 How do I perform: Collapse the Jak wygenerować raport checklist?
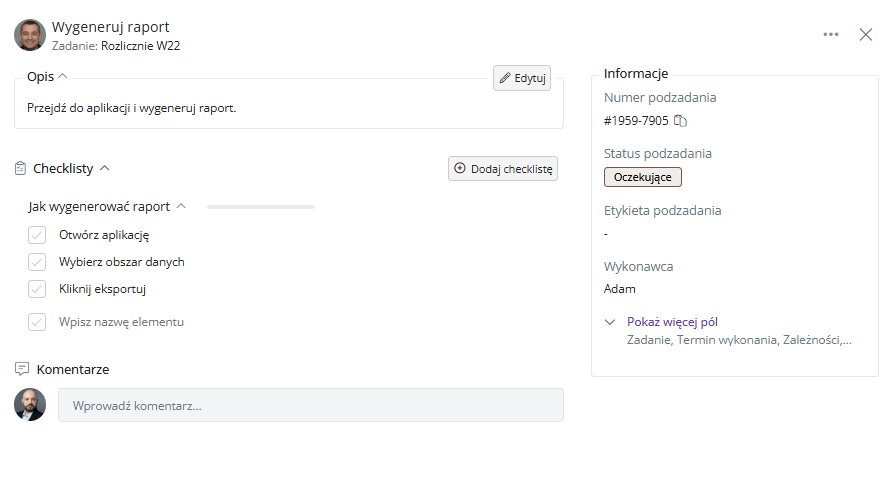point(181,206)
